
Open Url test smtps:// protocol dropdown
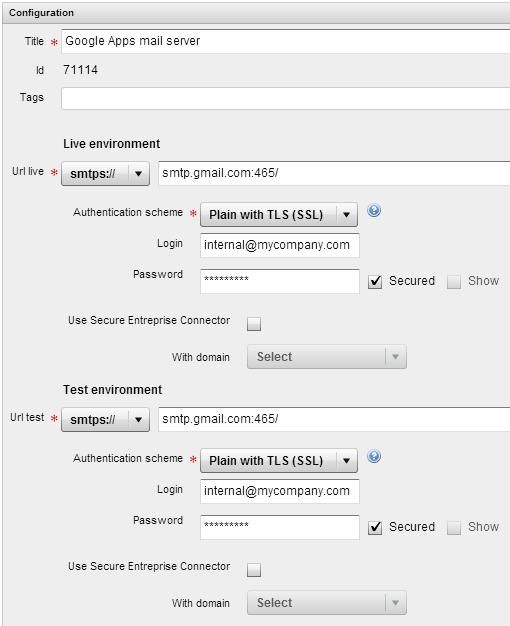105,420
